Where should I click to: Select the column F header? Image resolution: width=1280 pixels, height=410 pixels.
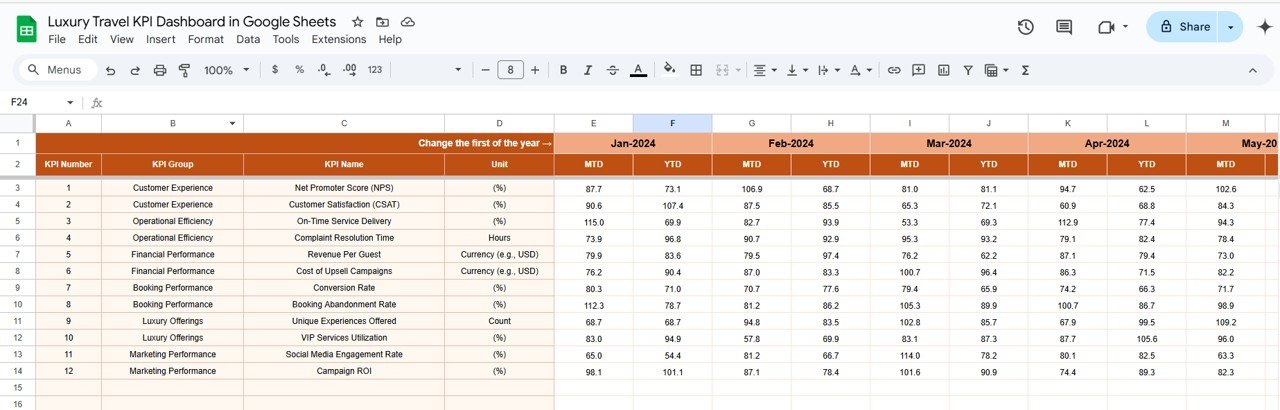pos(673,123)
